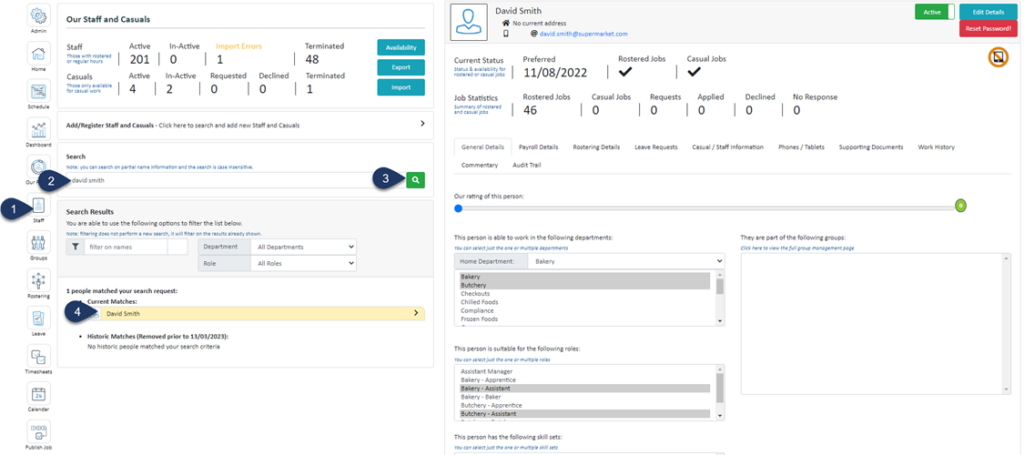Screen dimensions: 1024x455
Task: Open the Casual / Staff Information tab
Action: click(x=728, y=147)
